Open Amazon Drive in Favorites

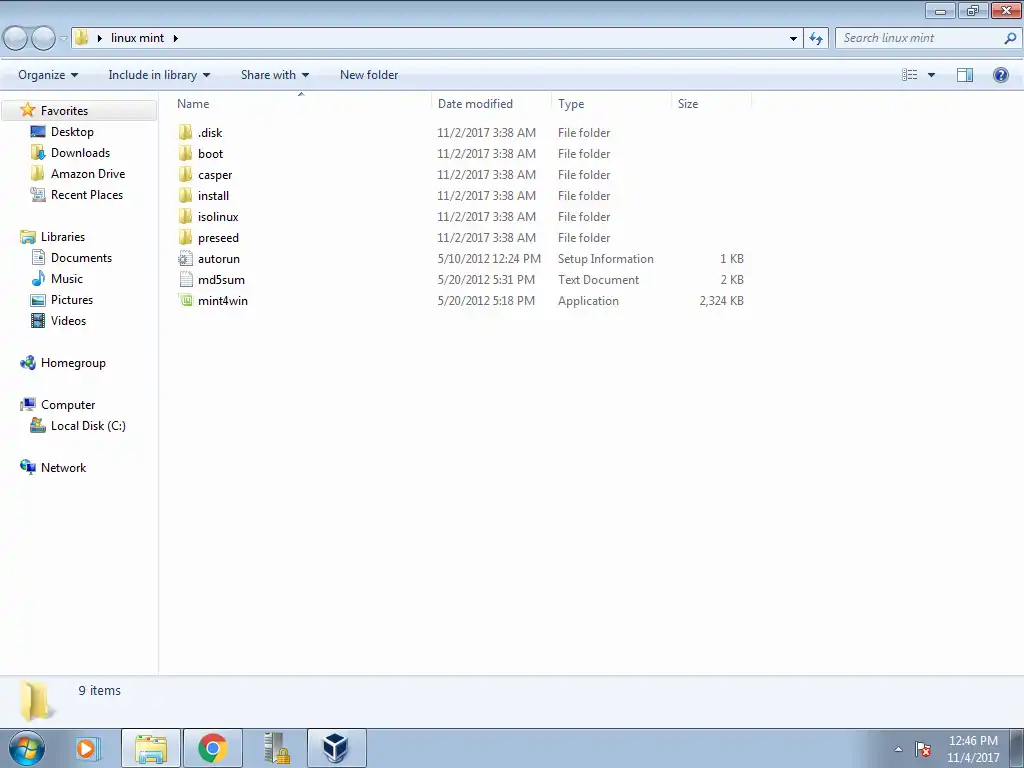[x=88, y=174]
